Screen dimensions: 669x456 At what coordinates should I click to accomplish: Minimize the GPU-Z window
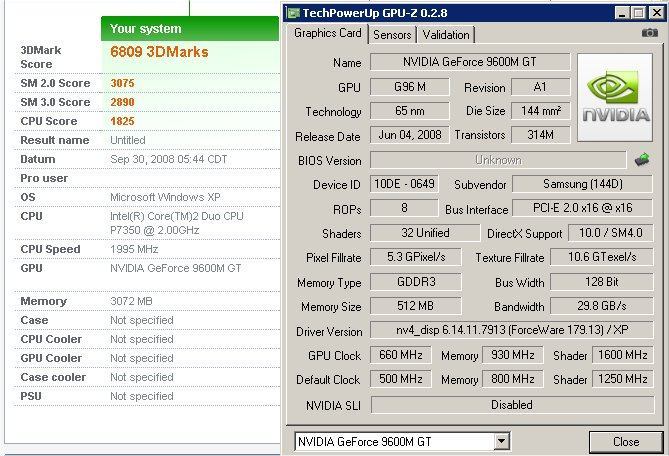pyautogui.click(x=622, y=13)
